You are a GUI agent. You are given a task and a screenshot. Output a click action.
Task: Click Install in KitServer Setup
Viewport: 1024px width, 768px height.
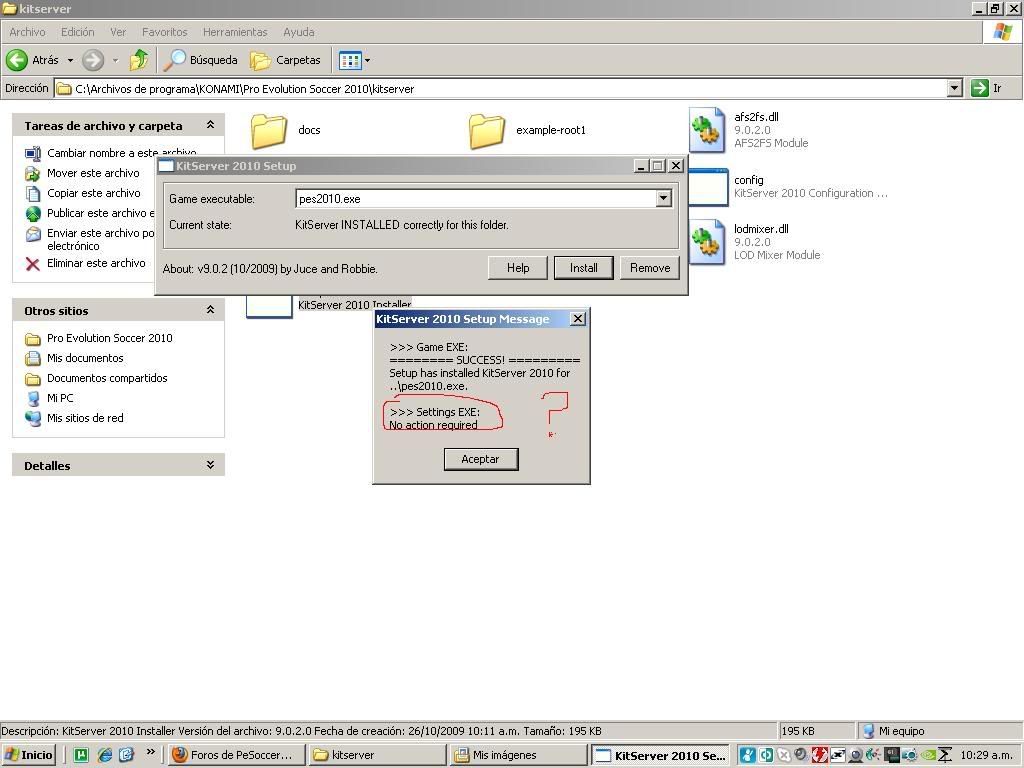(x=583, y=268)
